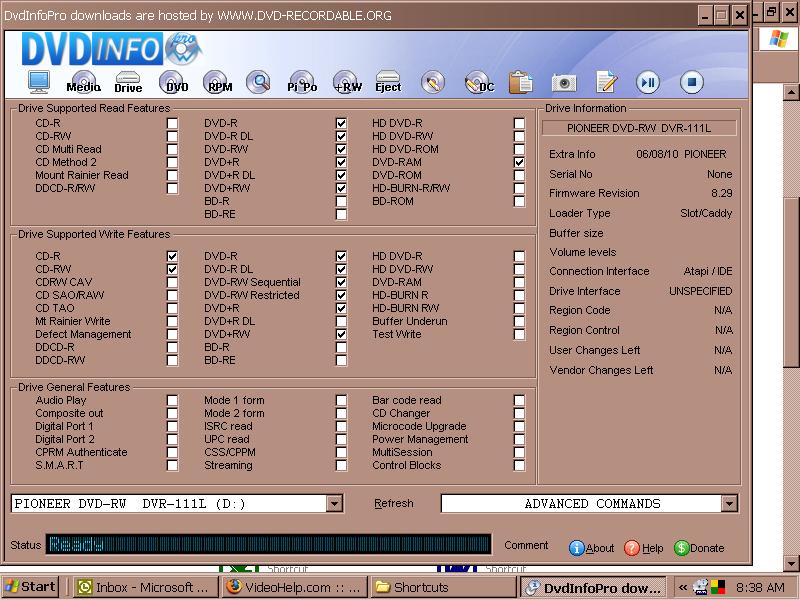The width and height of the screenshot is (800, 600).
Task: Toggle CD-R read feature checkbox
Action: [x=172, y=123]
